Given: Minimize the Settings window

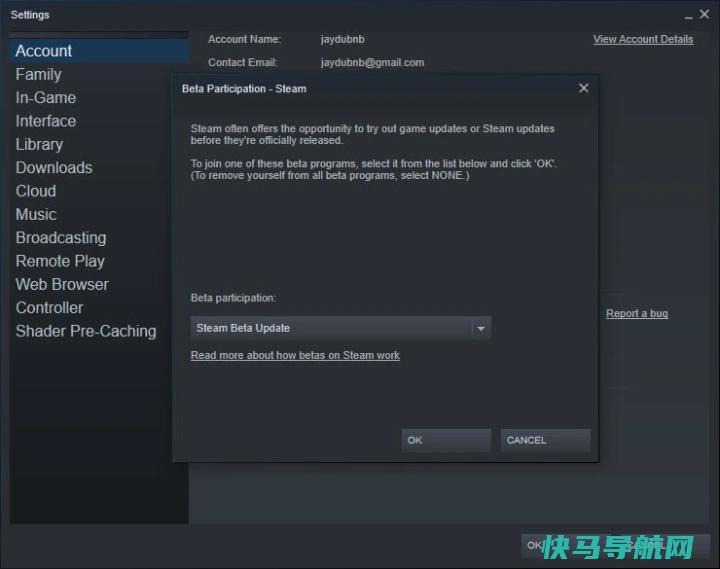Looking at the screenshot, I should [x=688, y=17].
